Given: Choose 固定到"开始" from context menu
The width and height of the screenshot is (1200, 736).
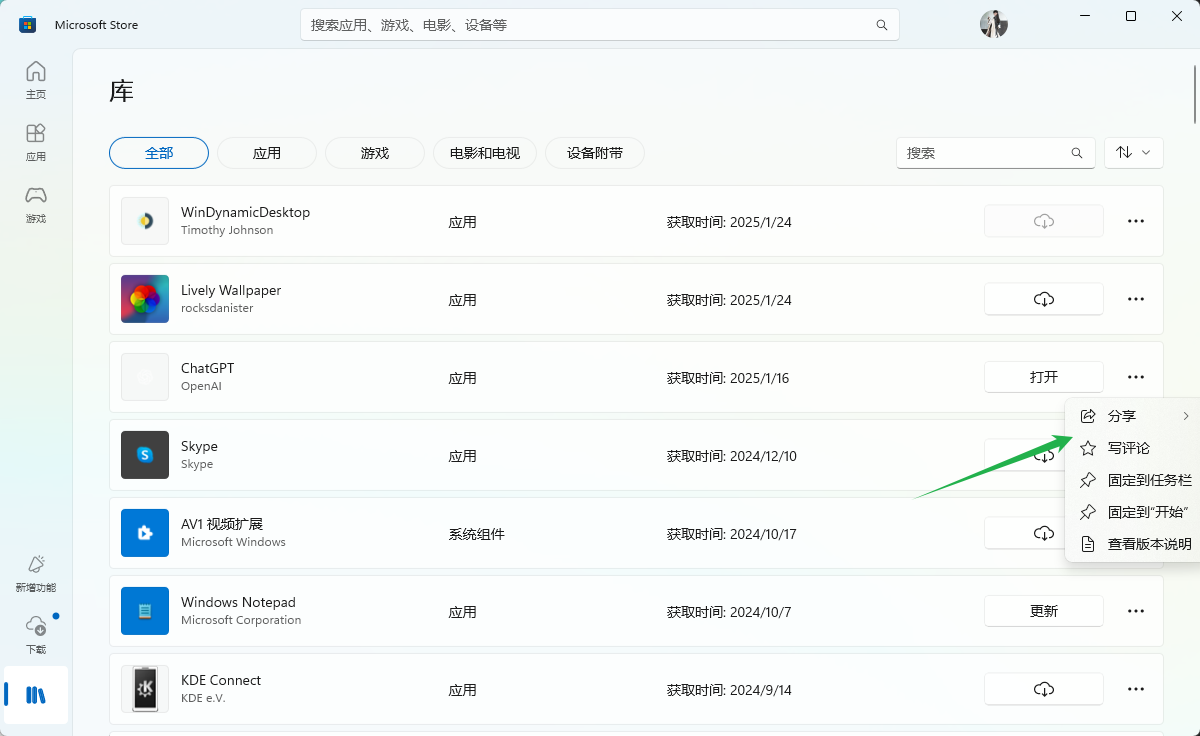Looking at the screenshot, I should (x=1134, y=512).
